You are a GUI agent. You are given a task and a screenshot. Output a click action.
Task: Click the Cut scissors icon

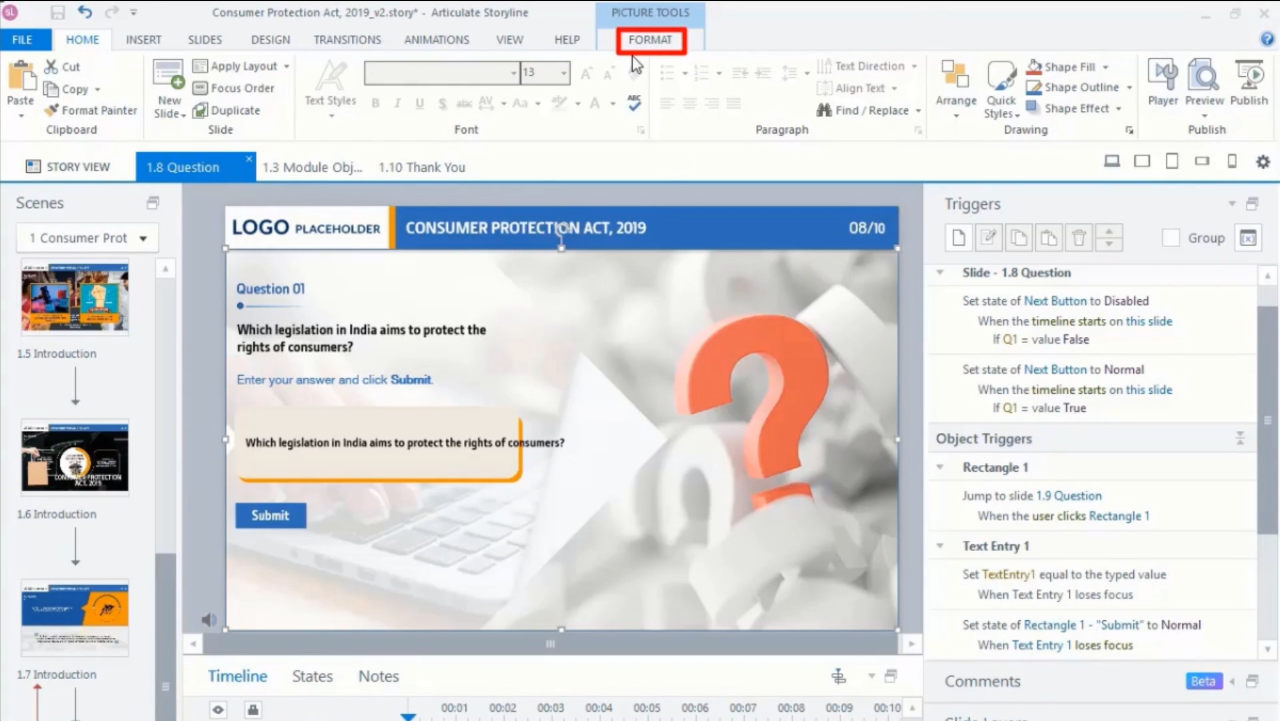coord(51,67)
